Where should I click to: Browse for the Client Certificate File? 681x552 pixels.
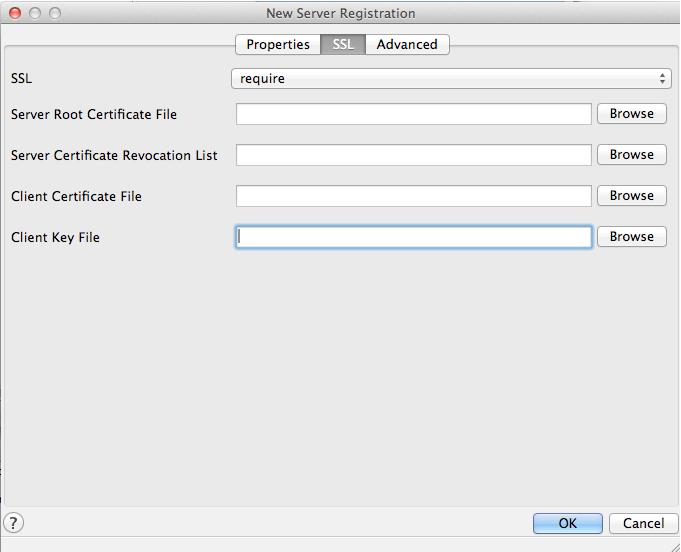pos(631,196)
